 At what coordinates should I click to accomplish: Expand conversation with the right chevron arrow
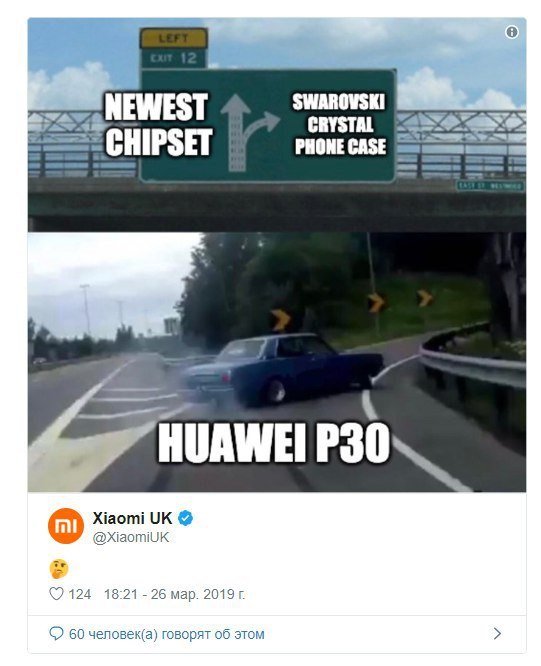click(x=497, y=634)
